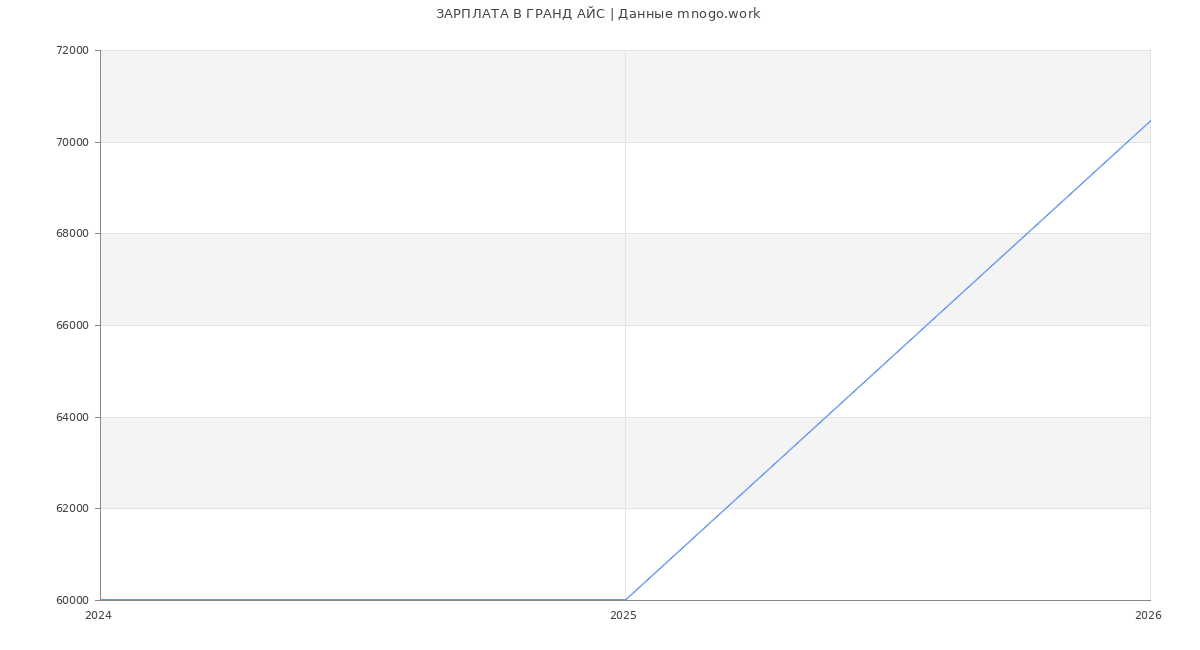Select the 68000 y-axis label
Image resolution: width=1200 pixels, height=650 pixels.
point(72,234)
